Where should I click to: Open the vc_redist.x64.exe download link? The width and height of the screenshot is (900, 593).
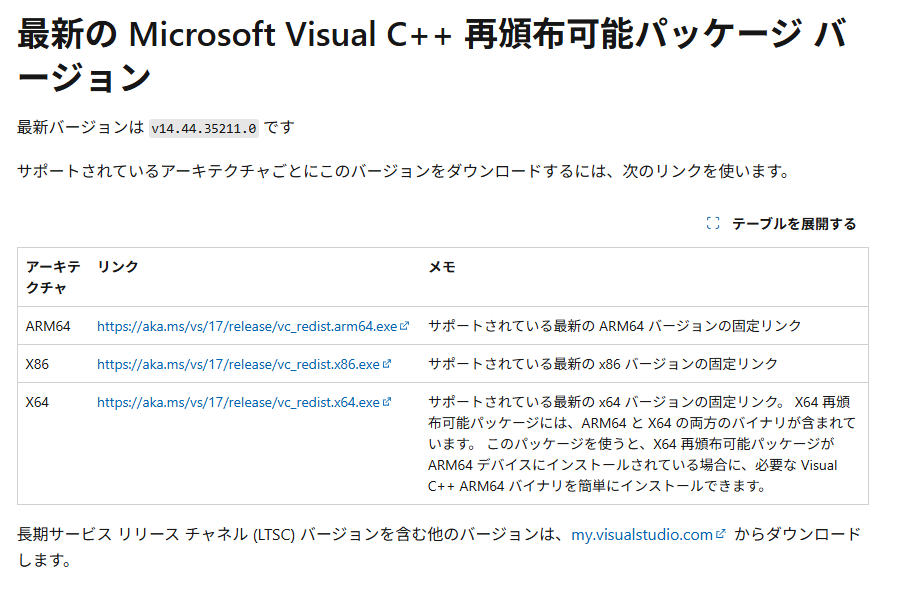pos(237,402)
